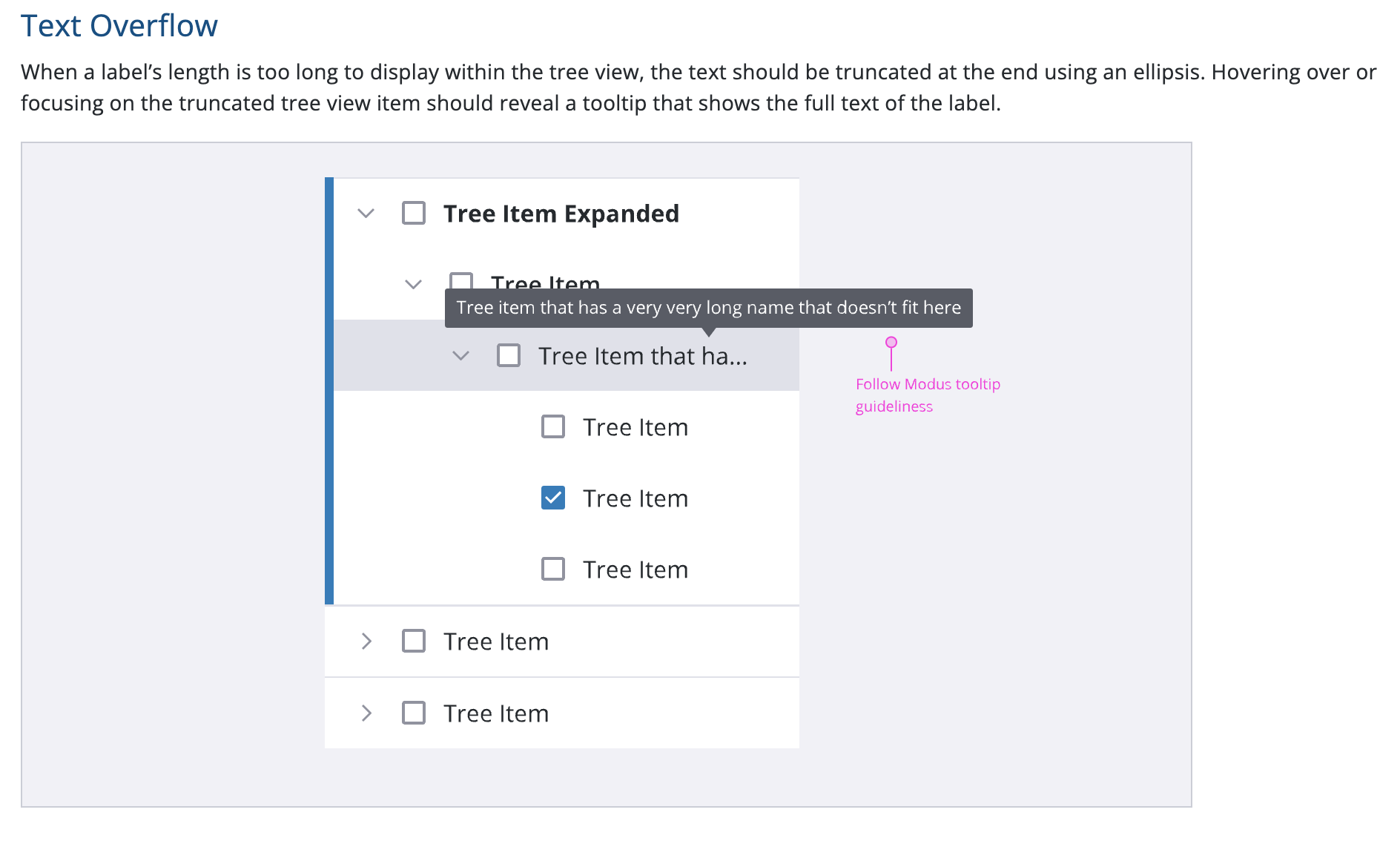Viewport: 1400px width, 841px height.
Task: Select the Tree Item Expanded label
Action: pyautogui.click(x=561, y=214)
